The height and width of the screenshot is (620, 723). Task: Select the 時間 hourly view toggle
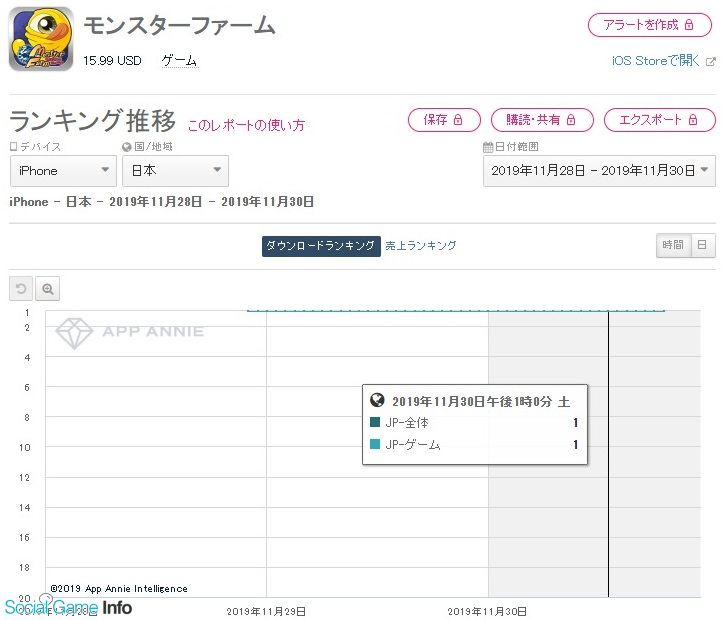(673, 245)
